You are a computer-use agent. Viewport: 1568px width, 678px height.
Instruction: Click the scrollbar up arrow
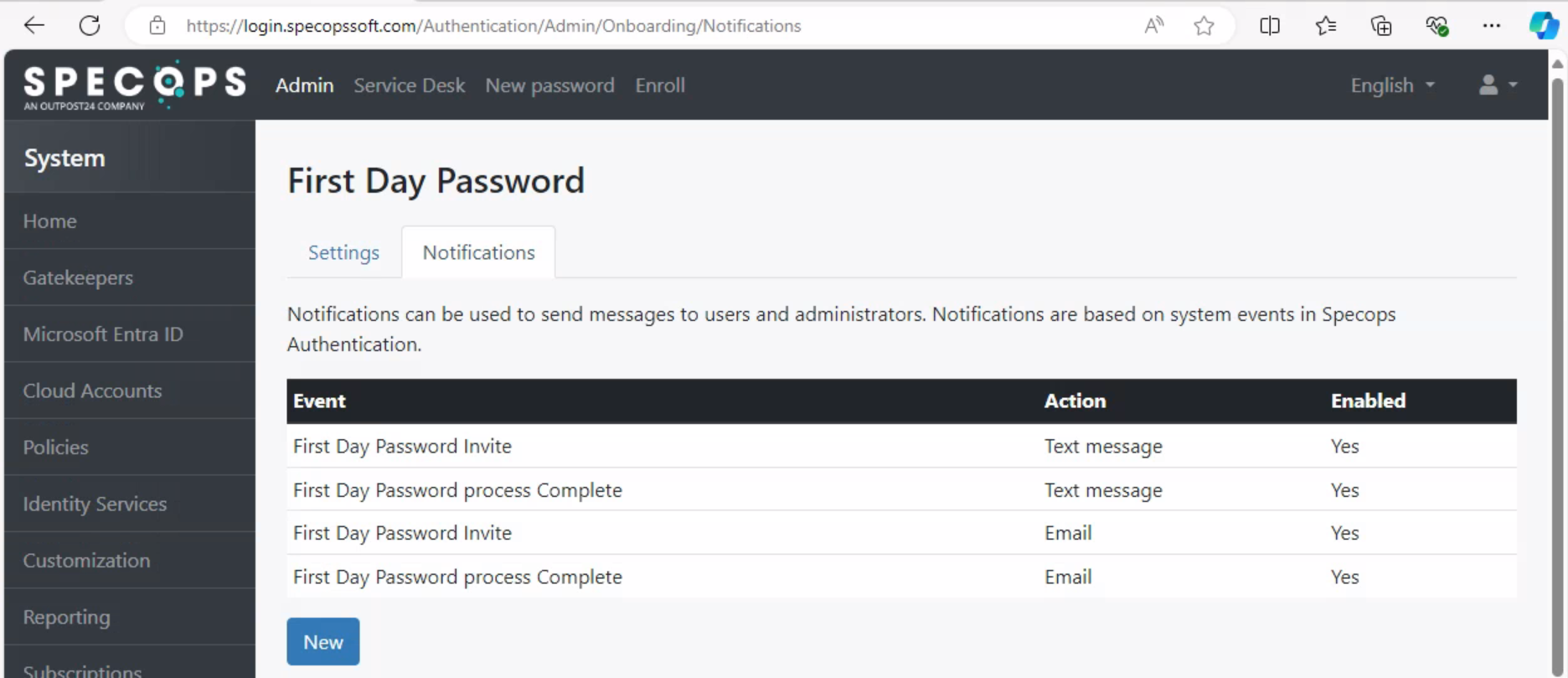[1558, 64]
